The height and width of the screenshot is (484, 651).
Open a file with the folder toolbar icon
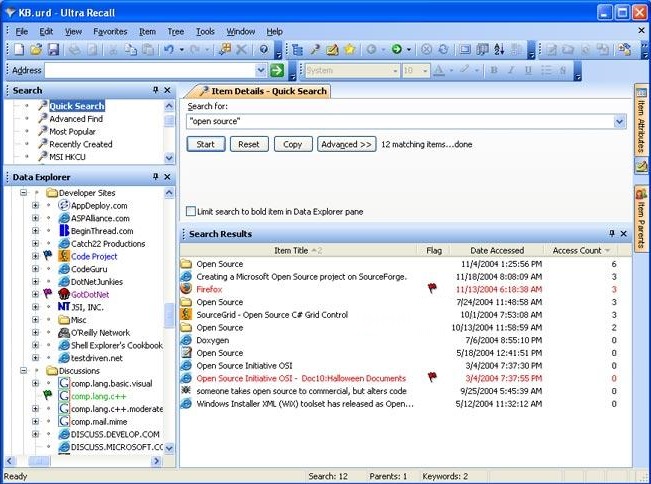point(36,49)
